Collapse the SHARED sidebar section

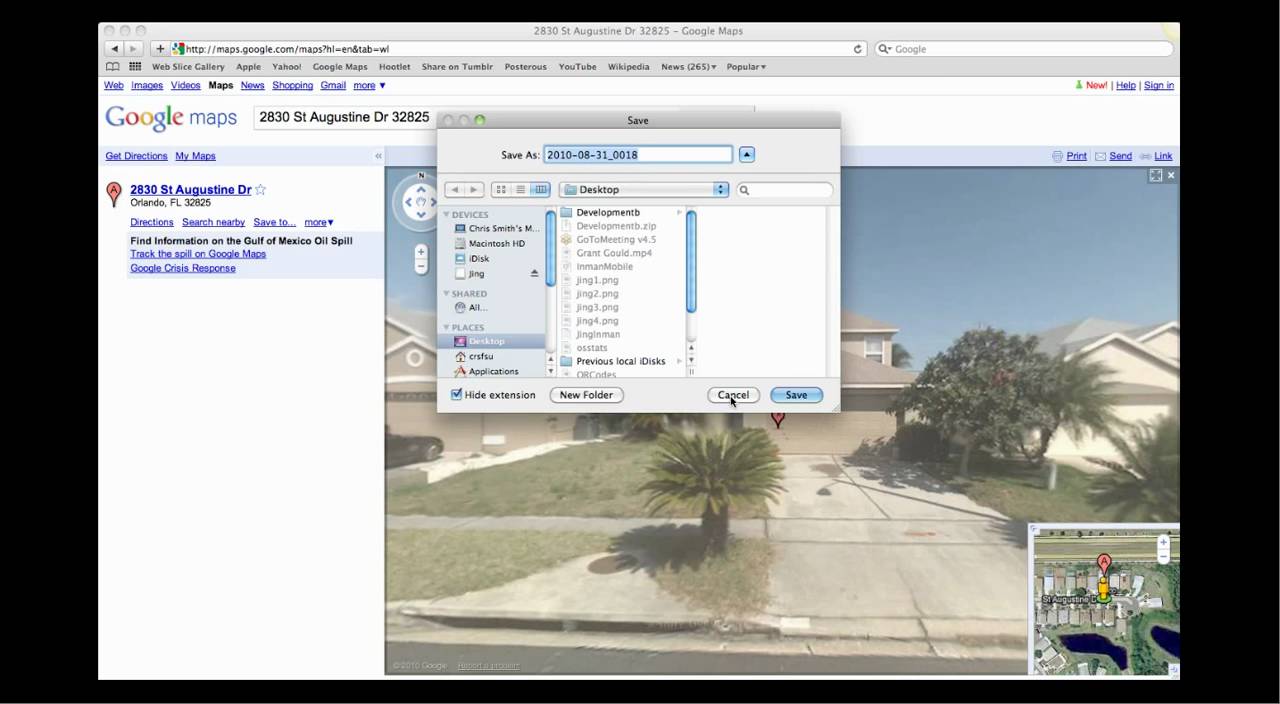pyautogui.click(x=447, y=294)
